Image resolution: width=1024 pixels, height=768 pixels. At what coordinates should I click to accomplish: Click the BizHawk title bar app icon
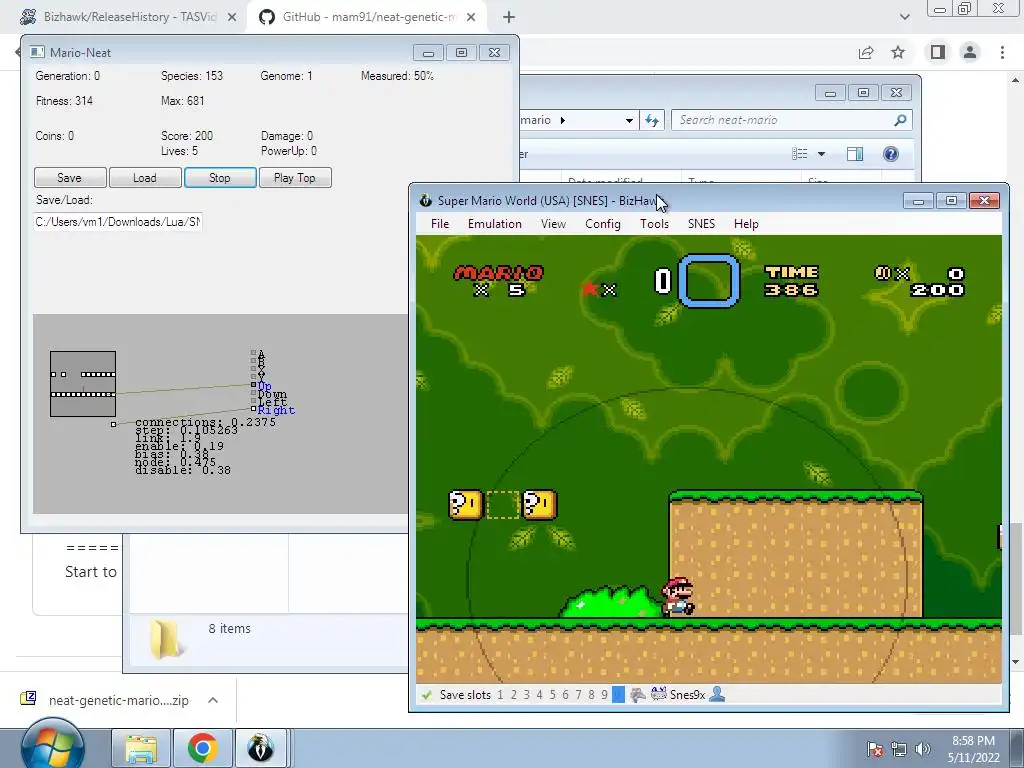[x=426, y=200]
